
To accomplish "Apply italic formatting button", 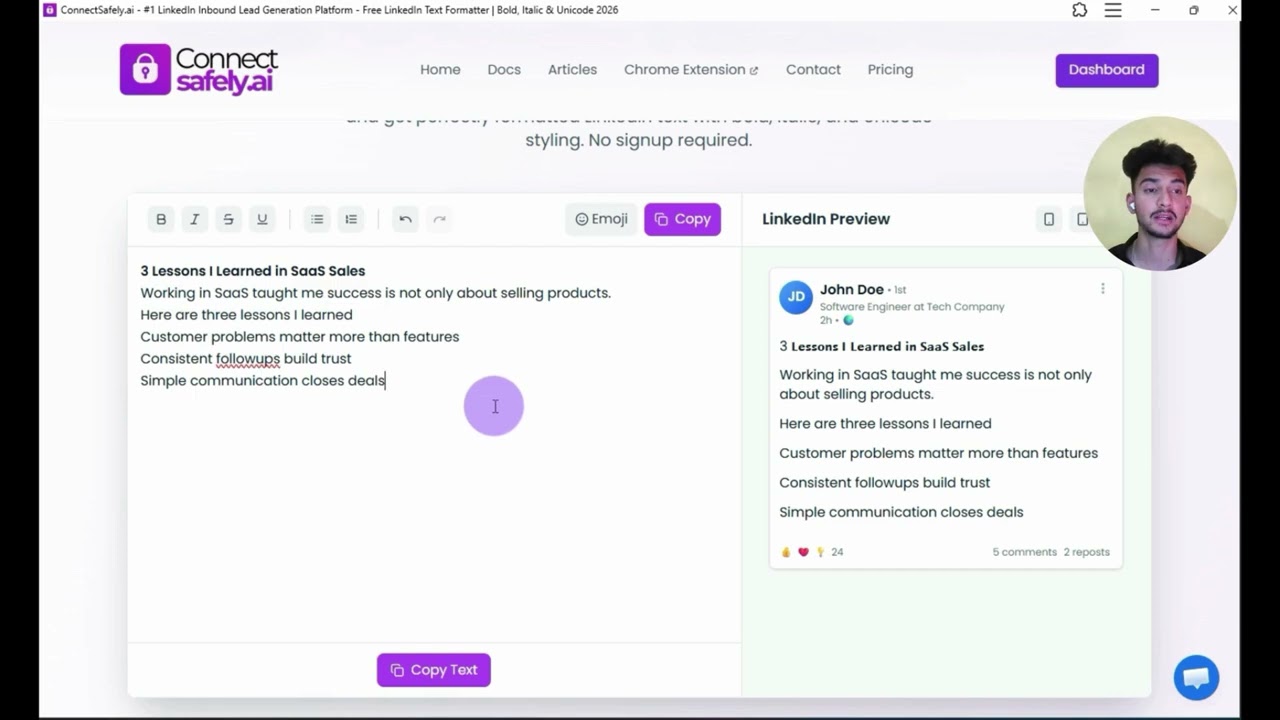I will coord(195,219).
